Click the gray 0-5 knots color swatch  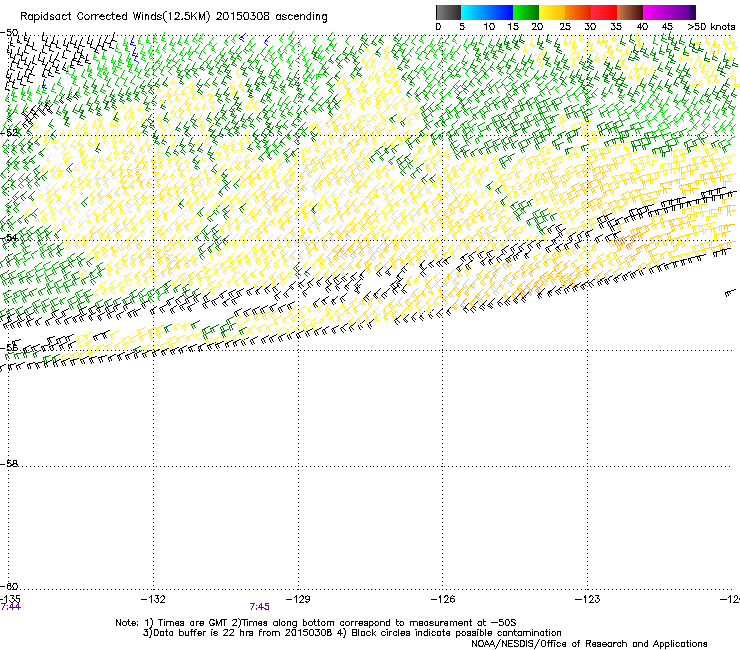pyautogui.click(x=448, y=12)
